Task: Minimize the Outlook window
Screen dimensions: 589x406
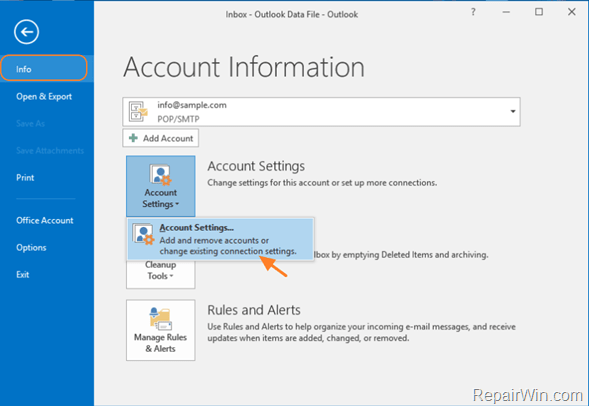Action: click(x=506, y=12)
